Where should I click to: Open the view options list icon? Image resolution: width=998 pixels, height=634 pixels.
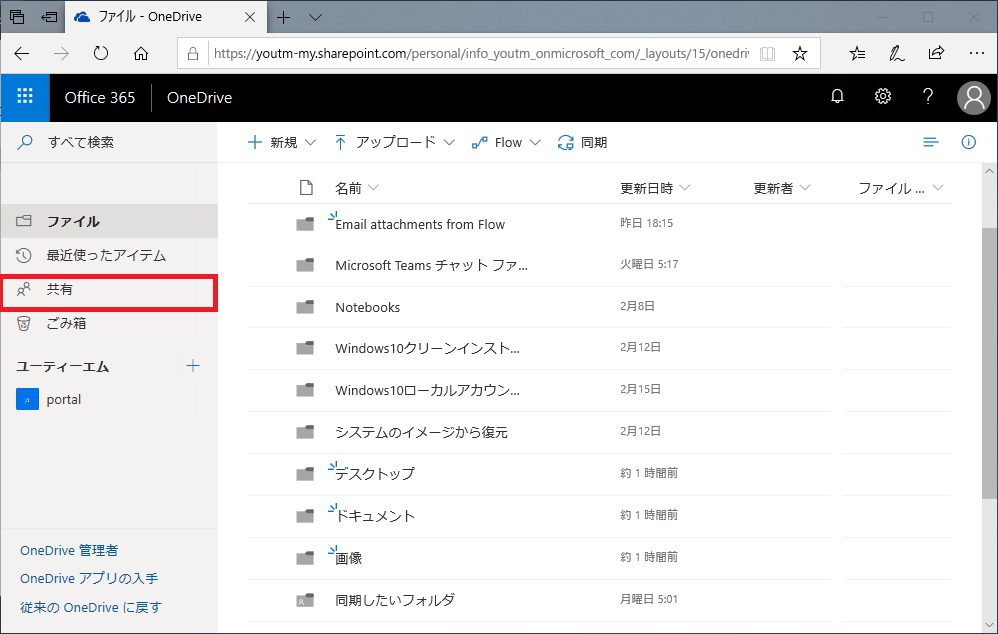(x=931, y=142)
